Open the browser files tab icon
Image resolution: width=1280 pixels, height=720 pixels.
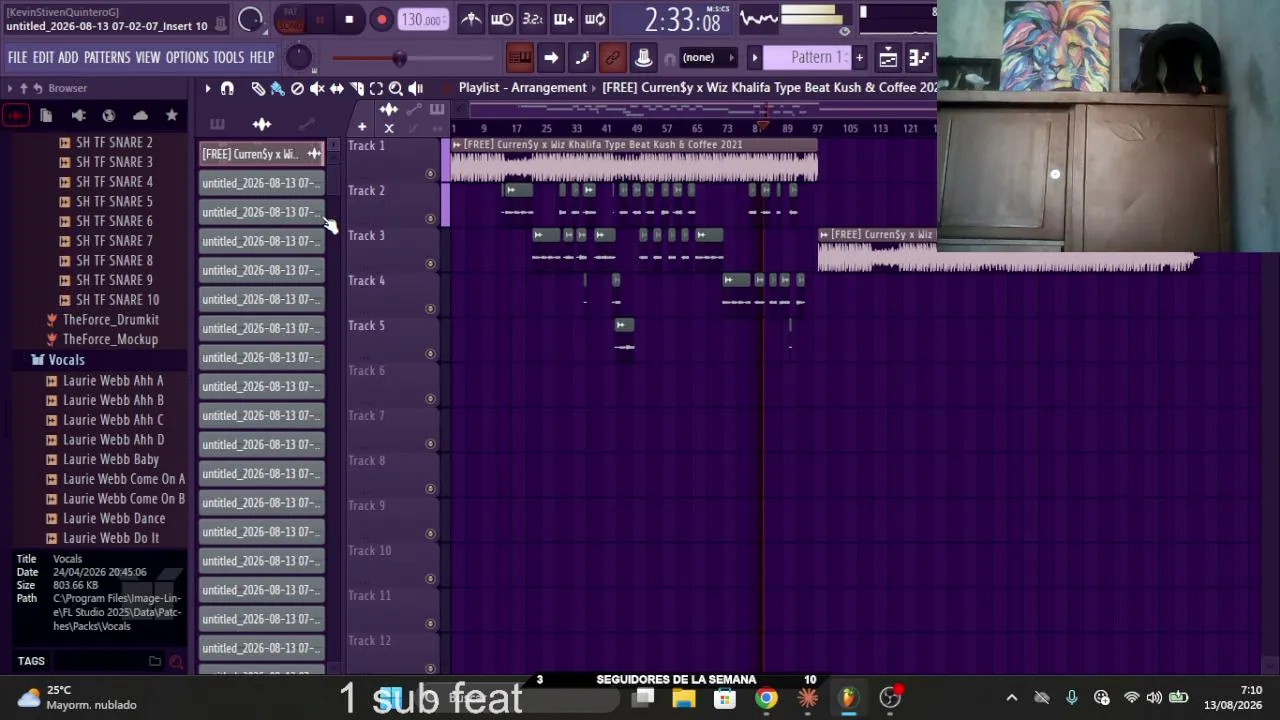coord(46,116)
